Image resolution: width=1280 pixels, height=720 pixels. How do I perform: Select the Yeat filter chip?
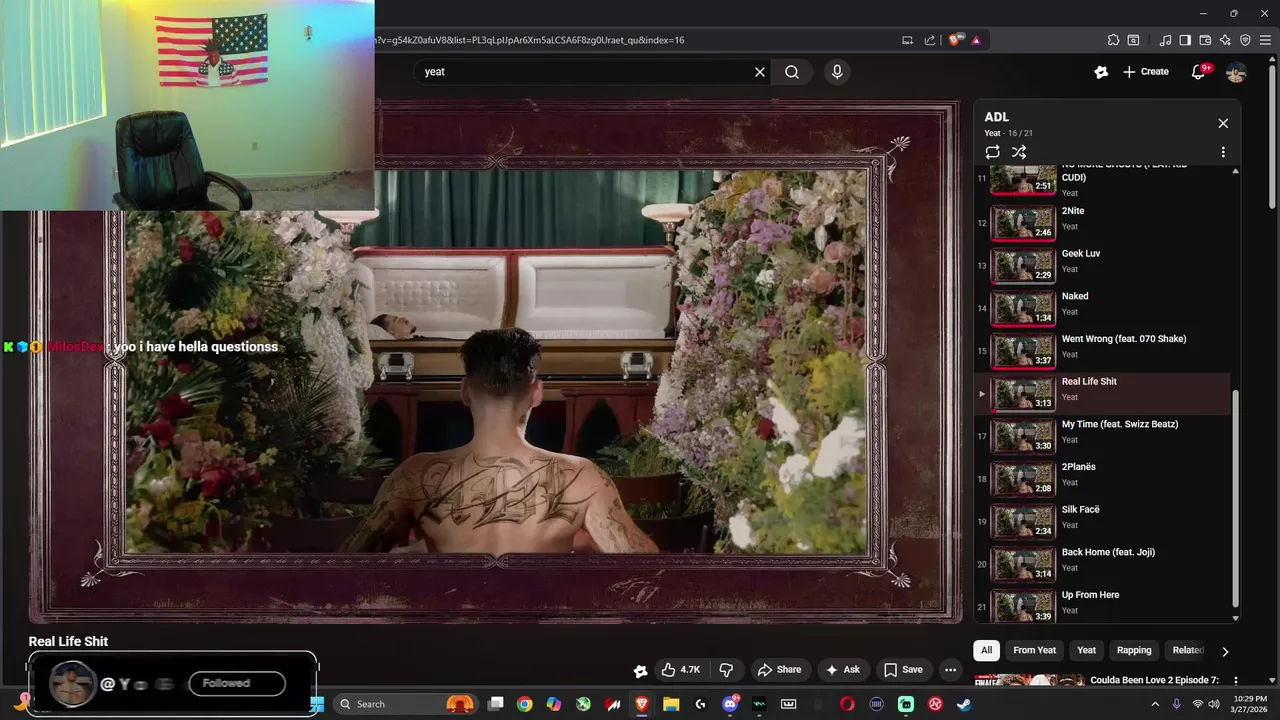(1086, 650)
